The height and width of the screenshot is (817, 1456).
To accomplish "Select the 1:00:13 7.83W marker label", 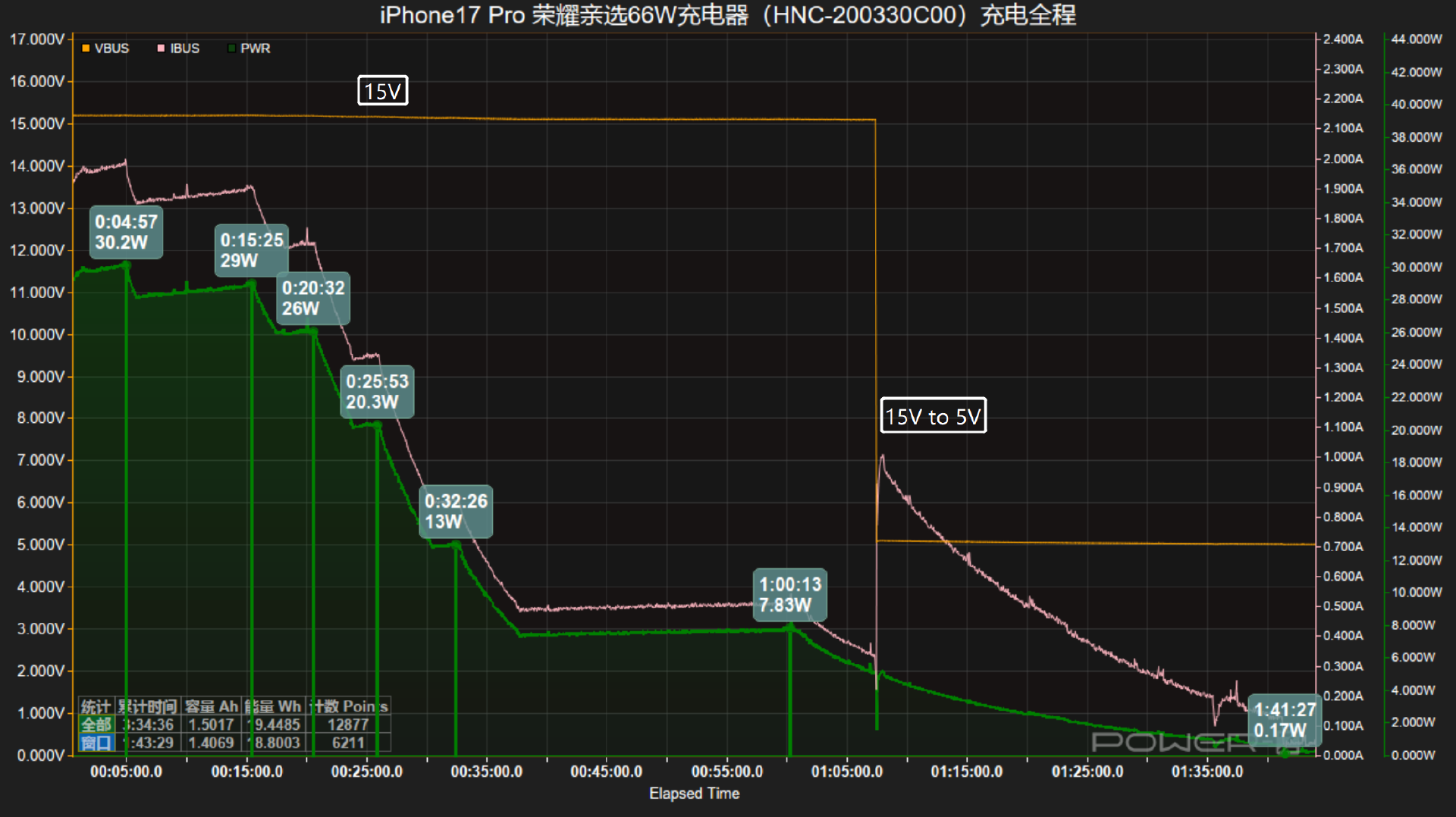I will tap(790, 595).
